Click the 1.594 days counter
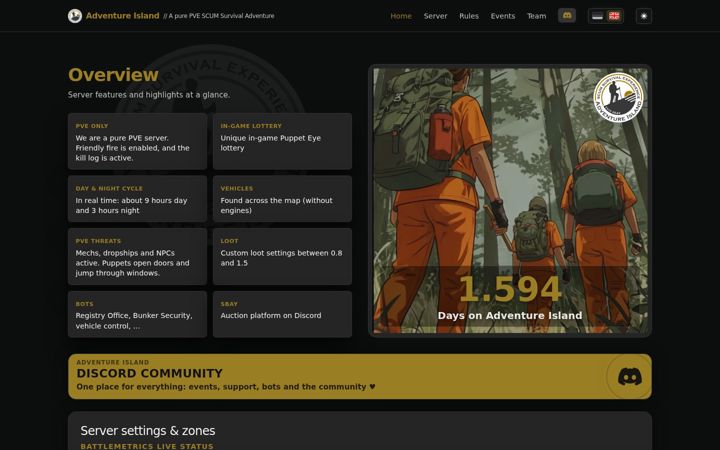This screenshot has height=450, width=720. point(510,289)
